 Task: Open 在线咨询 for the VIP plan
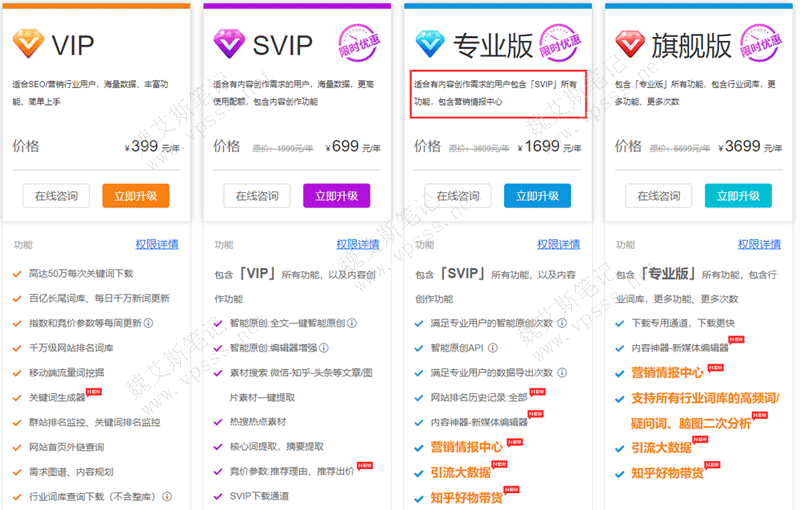pos(55,196)
